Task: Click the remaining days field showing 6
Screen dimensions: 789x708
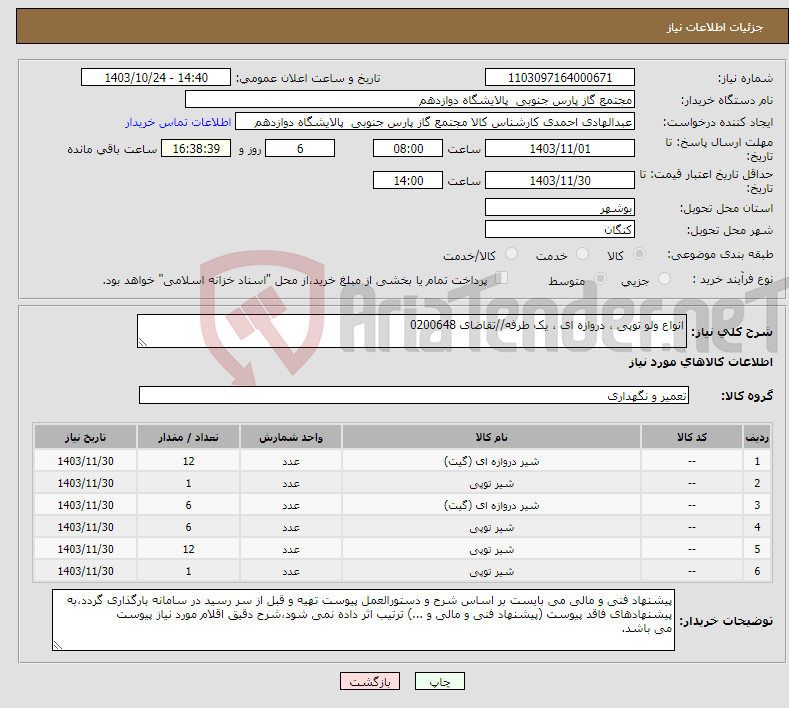Action: click(300, 148)
